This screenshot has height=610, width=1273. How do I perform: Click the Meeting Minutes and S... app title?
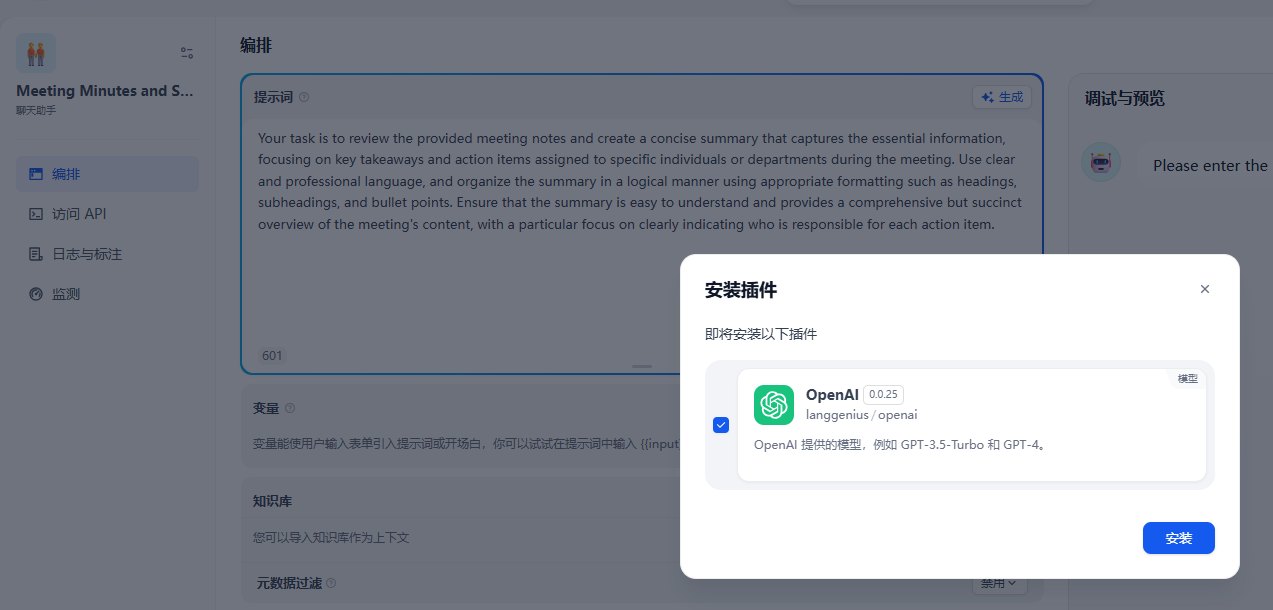pyautogui.click(x=105, y=91)
